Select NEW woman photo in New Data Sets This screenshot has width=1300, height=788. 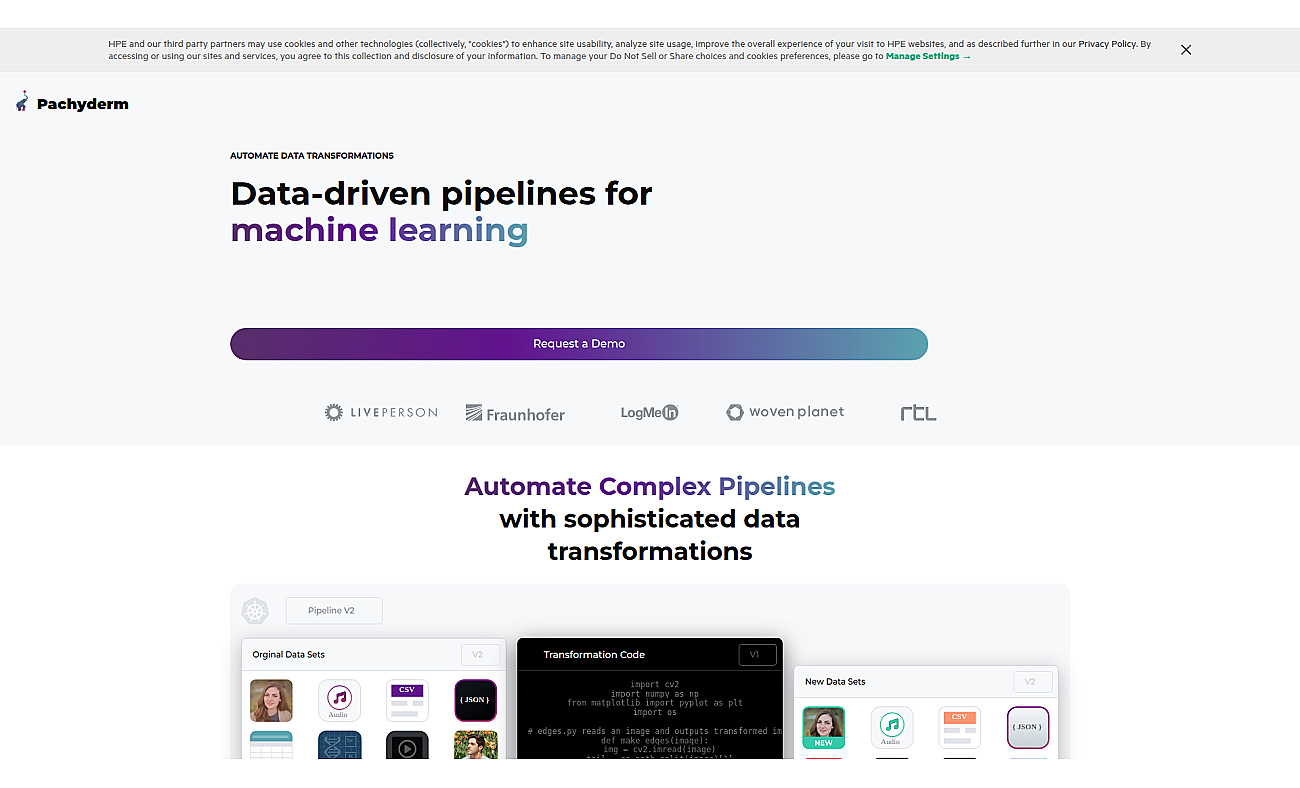coord(823,728)
